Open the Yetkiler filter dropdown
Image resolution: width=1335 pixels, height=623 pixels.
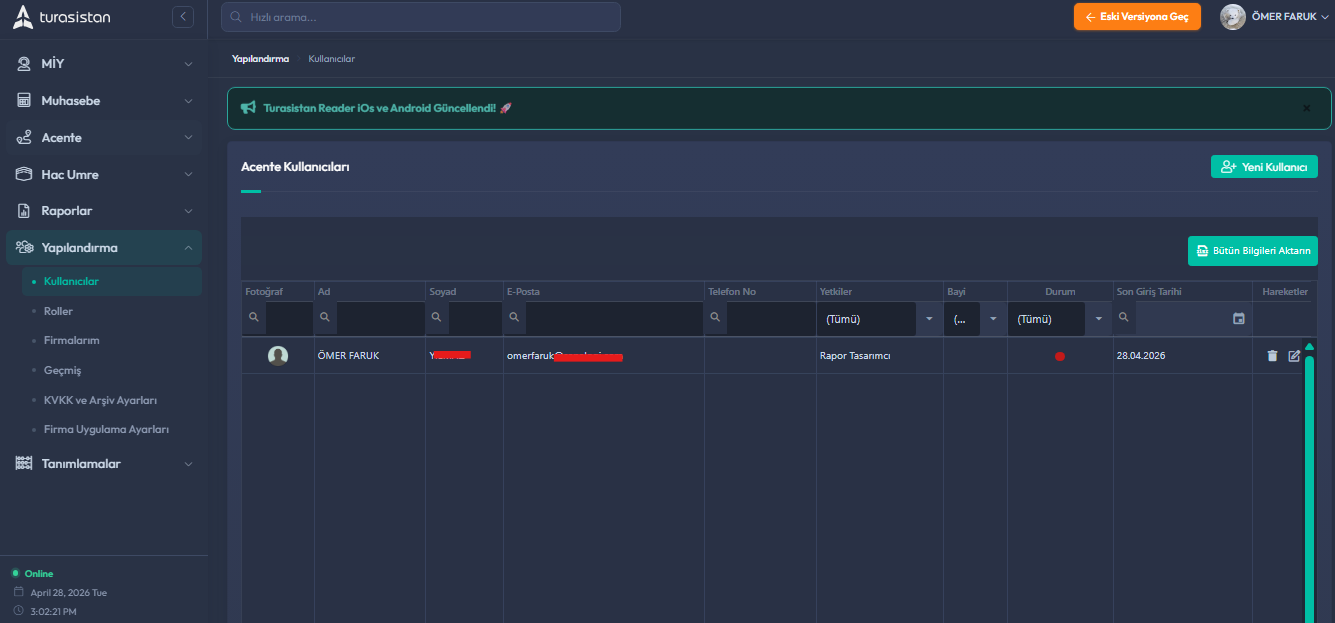[x=929, y=319]
